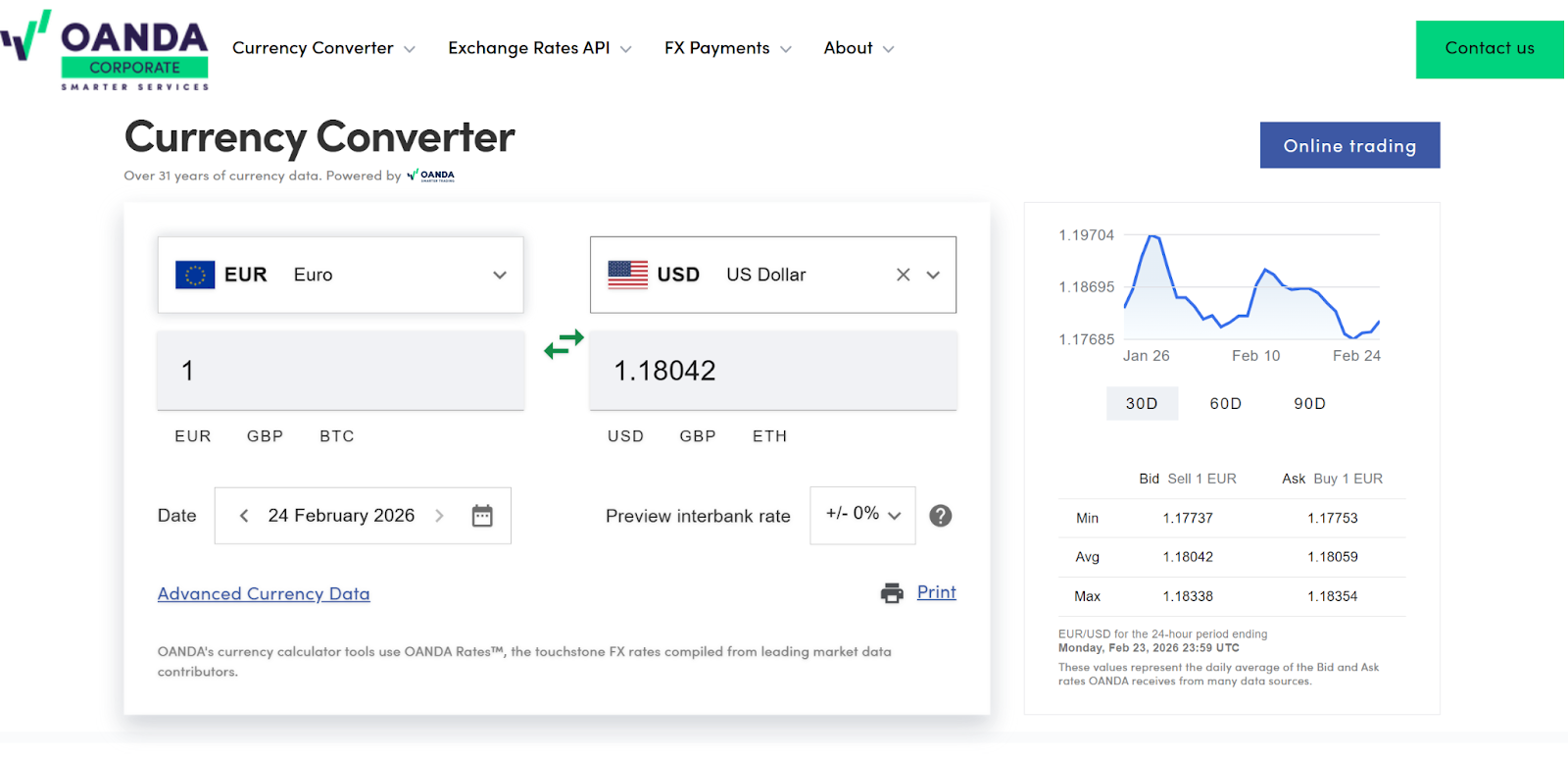Click the printer icon
This screenshot has height=759, width=1568.
(892, 593)
